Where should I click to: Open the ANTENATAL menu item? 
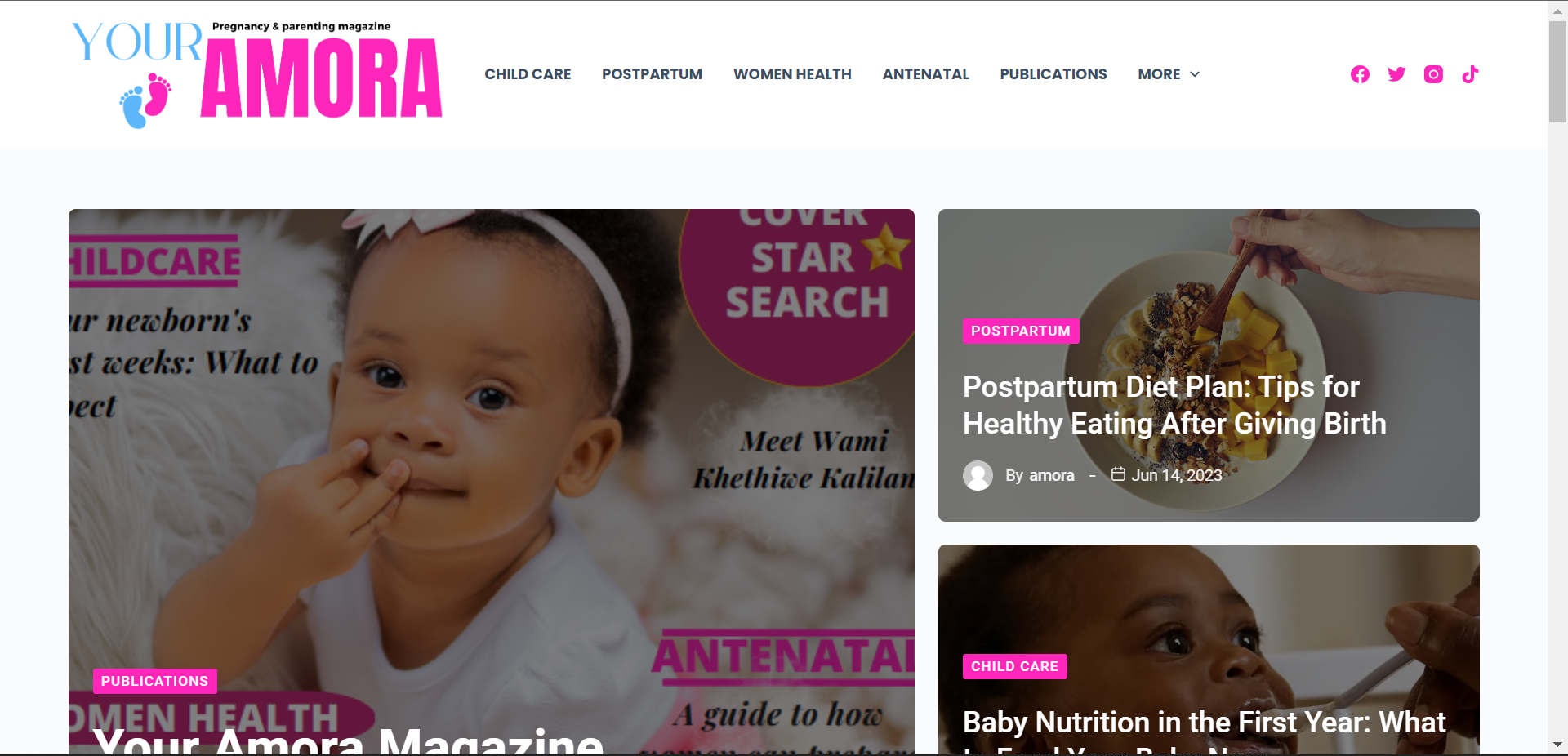[925, 74]
